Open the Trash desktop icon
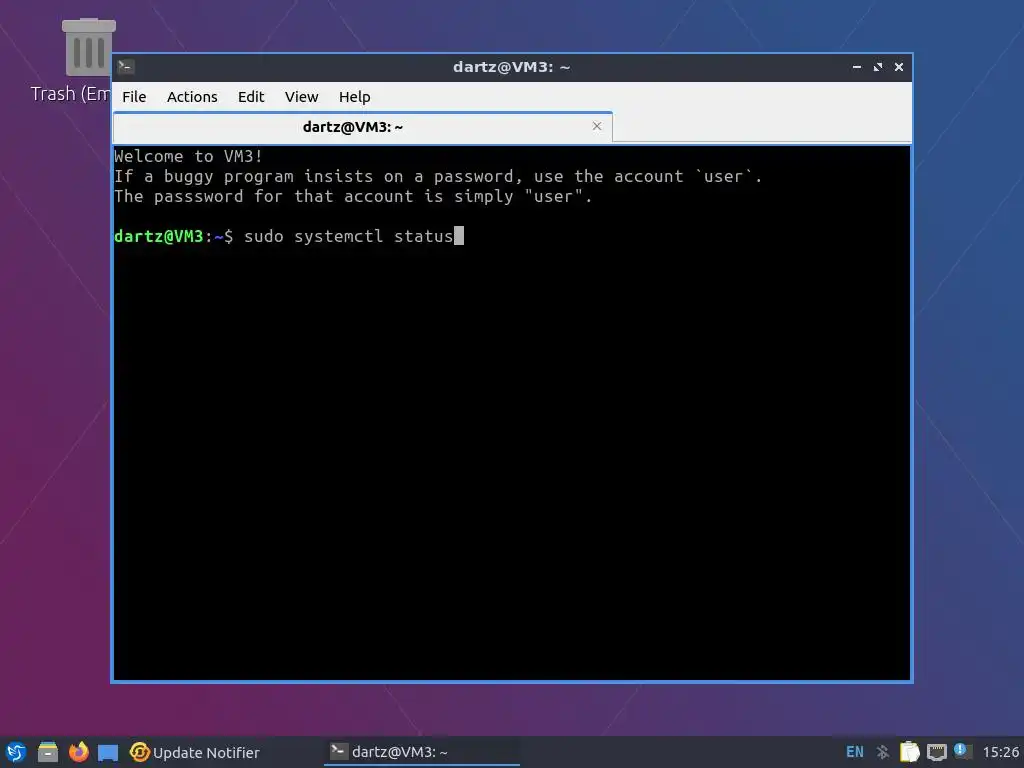The height and width of the screenshot is (768, 1024). tap(73, 60)
